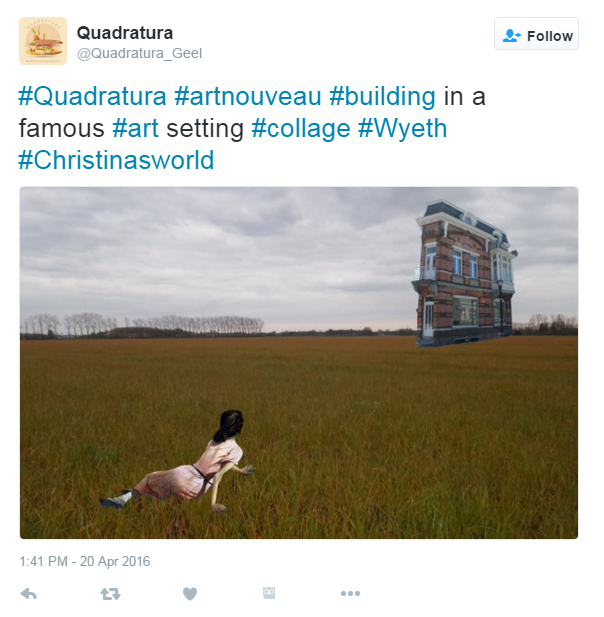Visit the @Quadratura_Geel handle
Viewport: 604px width, 617px height.
(x=139, y=54)
